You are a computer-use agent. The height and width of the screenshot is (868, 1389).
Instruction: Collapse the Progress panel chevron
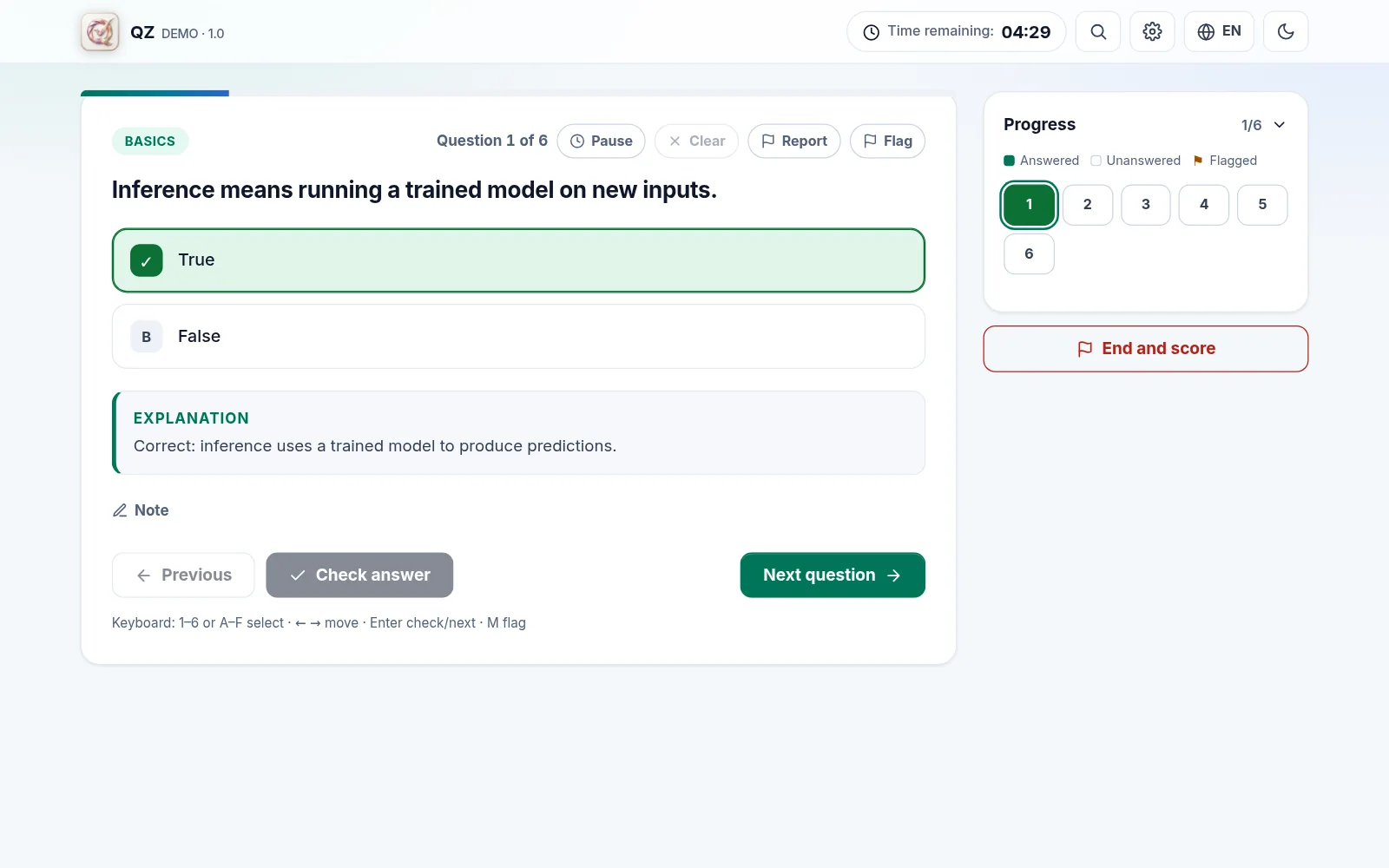tap(1280, 125)
